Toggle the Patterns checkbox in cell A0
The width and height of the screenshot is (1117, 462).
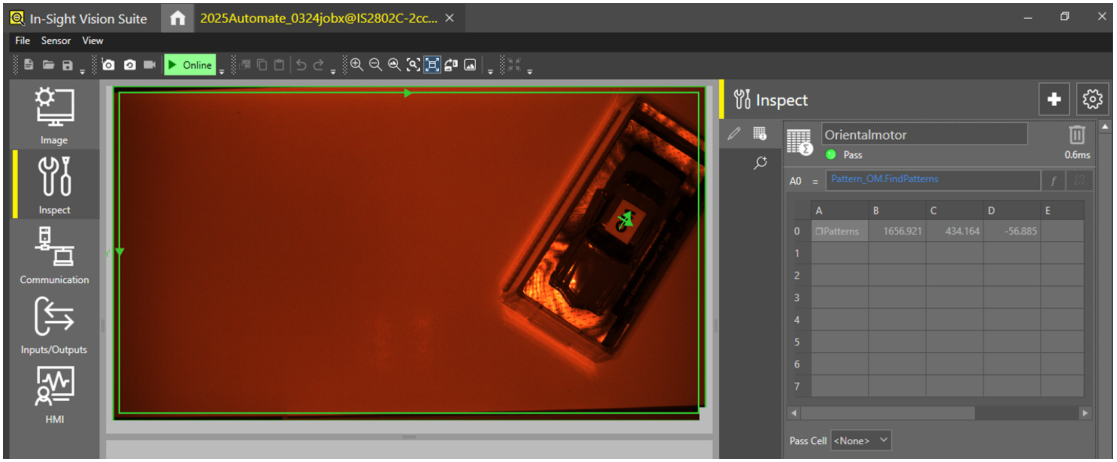click(x=819, y=231)
